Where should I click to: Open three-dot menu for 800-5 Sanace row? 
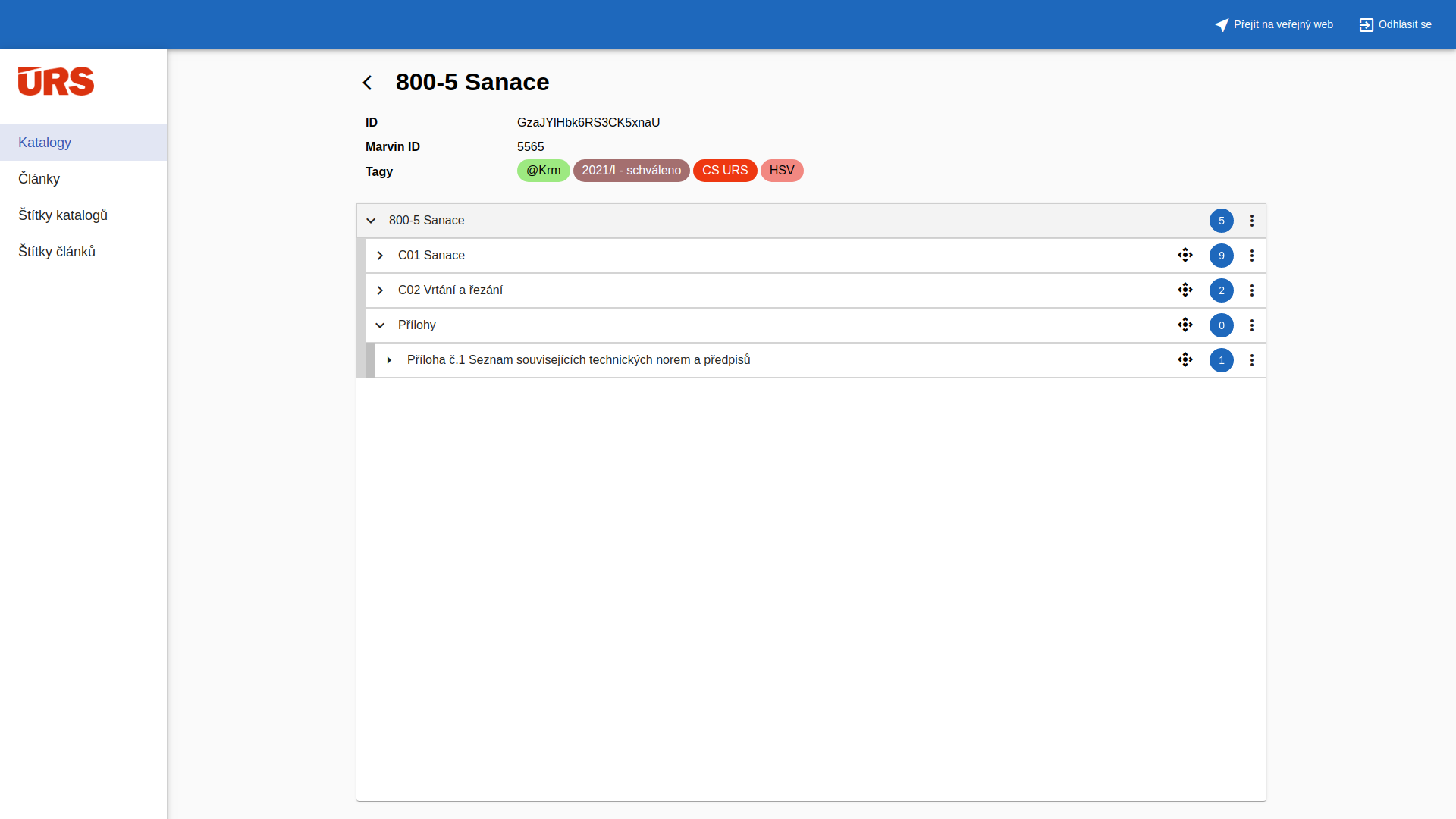tap(1252, 221)
